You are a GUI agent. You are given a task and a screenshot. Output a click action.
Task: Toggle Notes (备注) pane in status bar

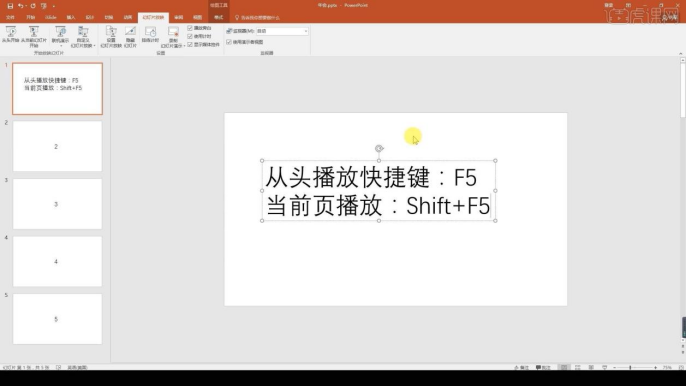coord(521,368)
